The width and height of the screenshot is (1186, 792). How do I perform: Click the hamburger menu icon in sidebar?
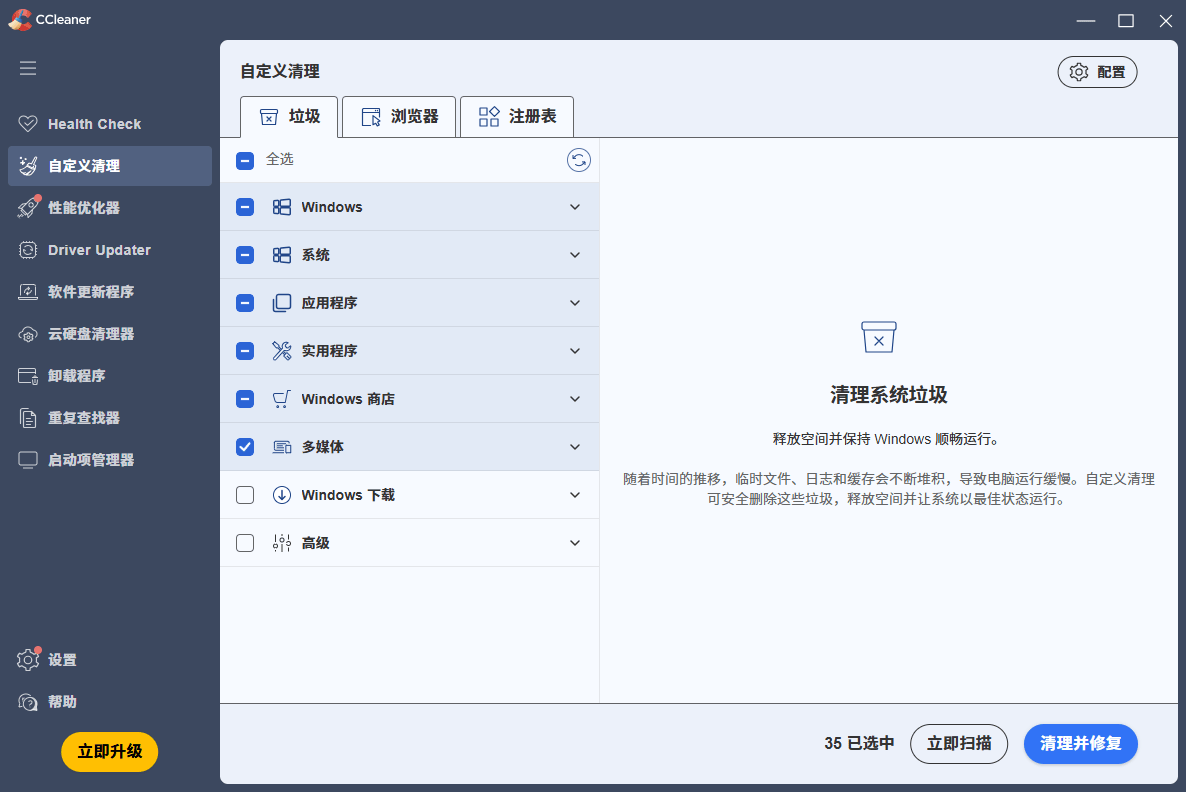point(28,68)
